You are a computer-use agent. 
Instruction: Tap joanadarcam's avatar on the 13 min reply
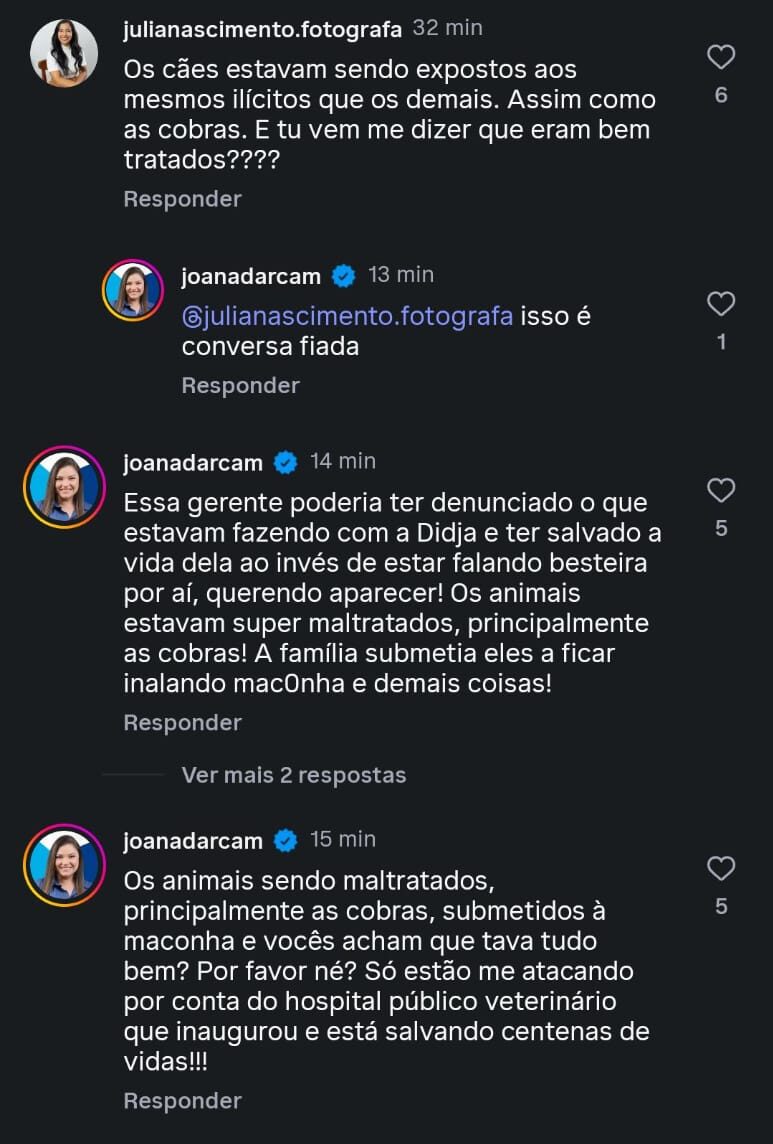coord(133,290)
